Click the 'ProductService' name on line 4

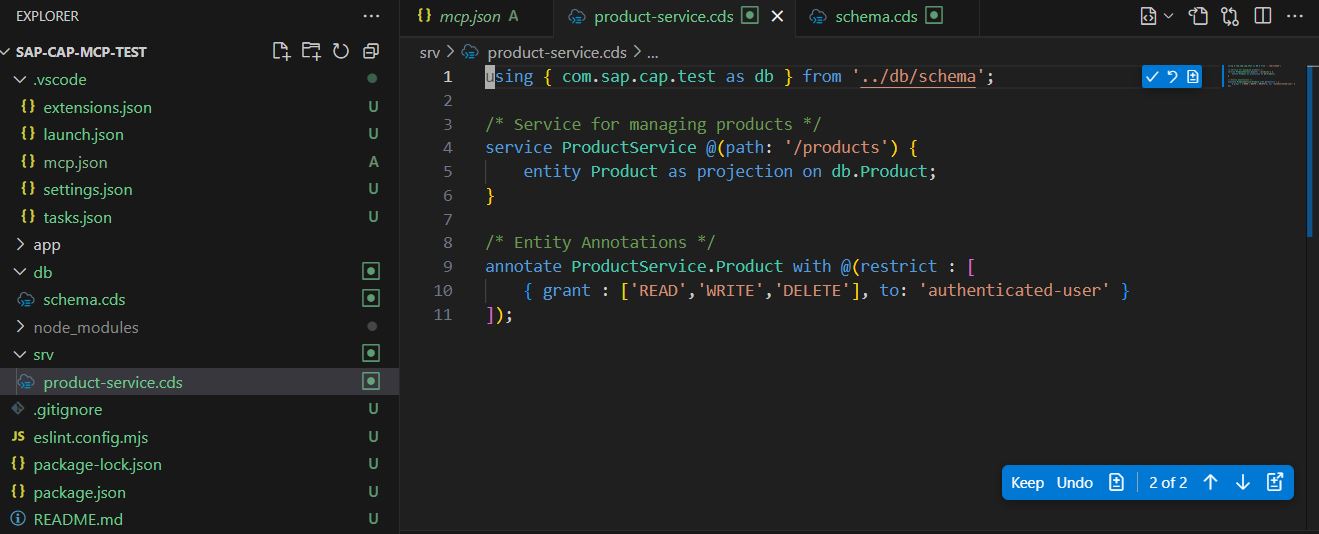click(x=628, y=147)
